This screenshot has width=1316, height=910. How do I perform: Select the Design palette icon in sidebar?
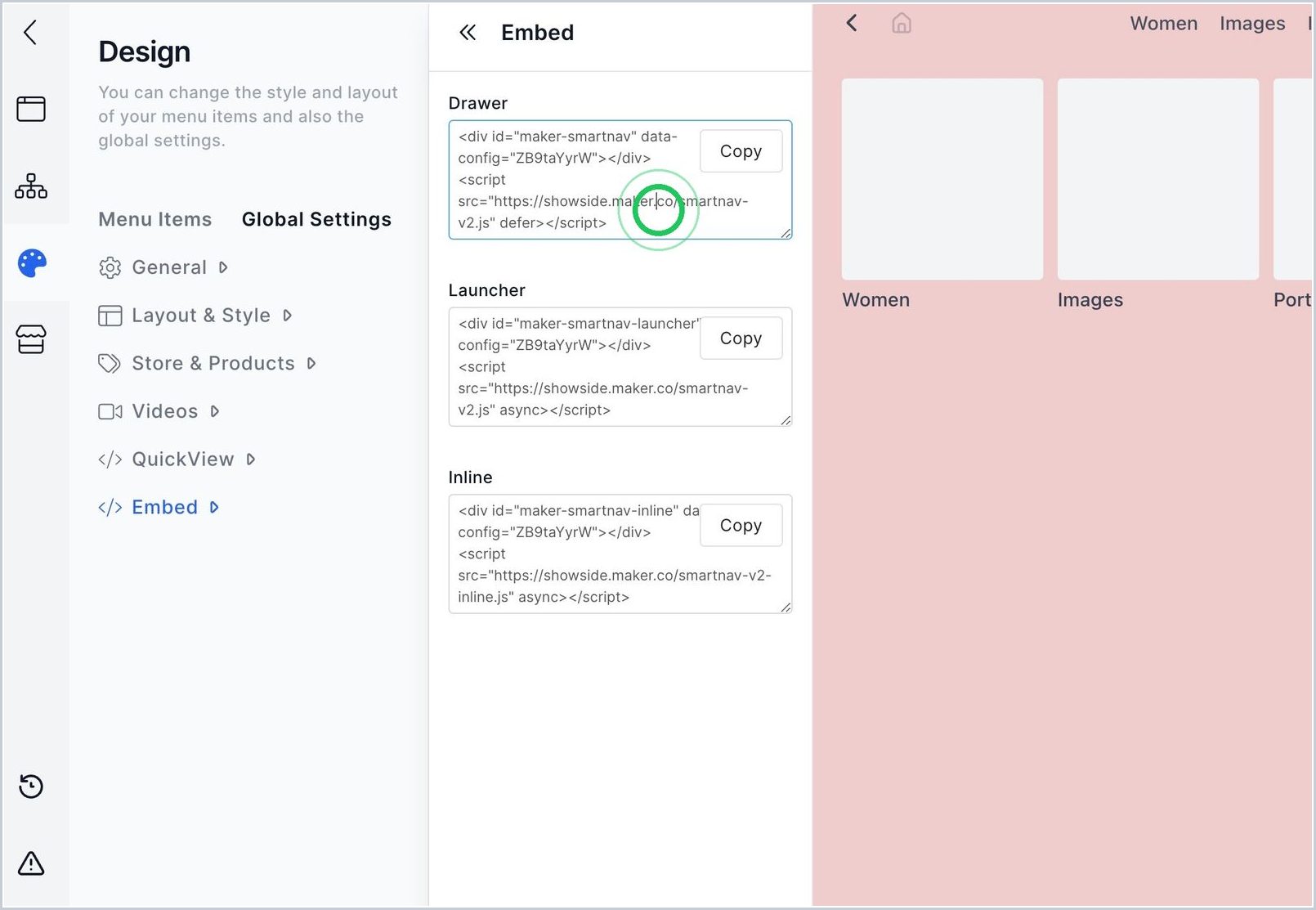click(32, 263)
